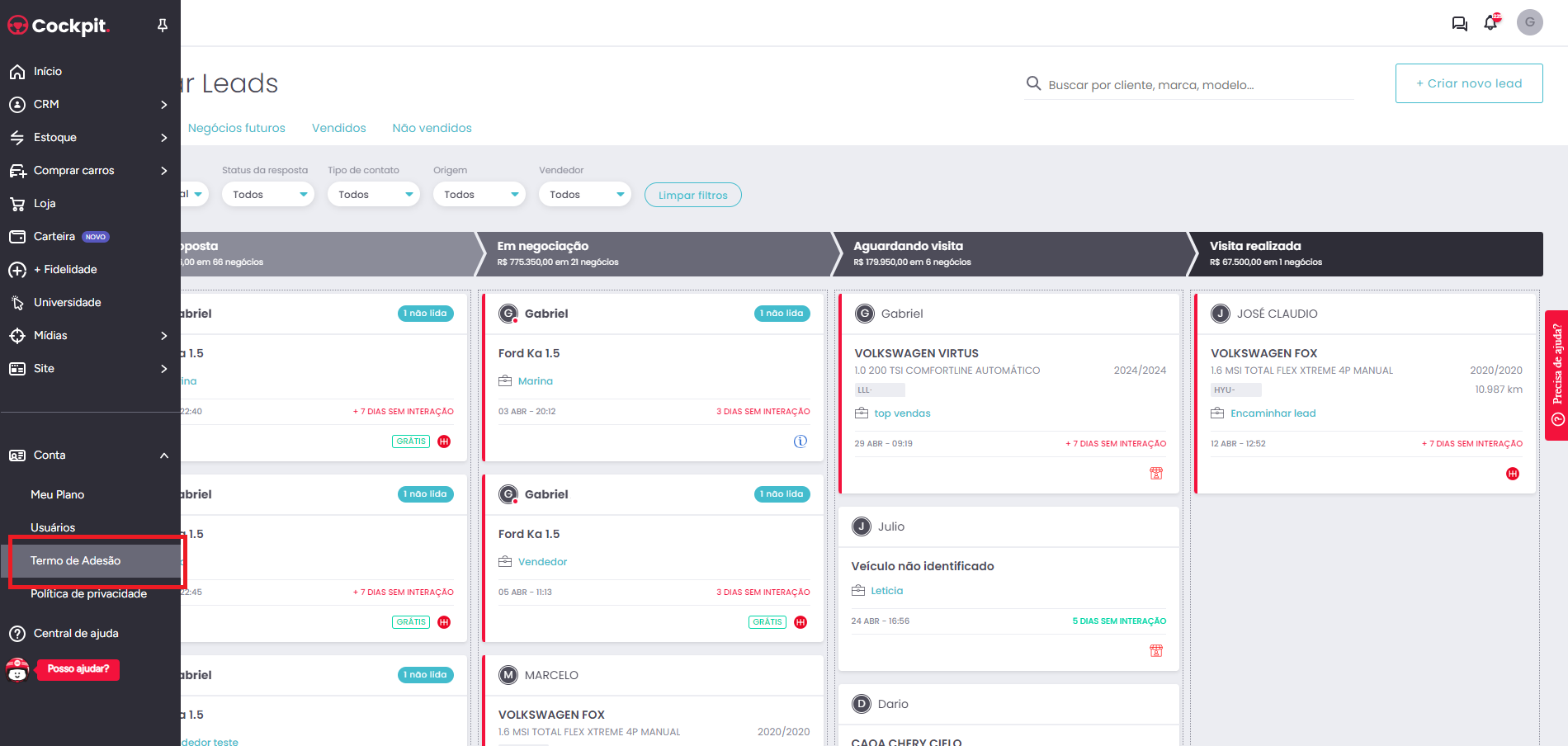
Task: Click briefcase icon beside Marina
Action: coord(505,381)
